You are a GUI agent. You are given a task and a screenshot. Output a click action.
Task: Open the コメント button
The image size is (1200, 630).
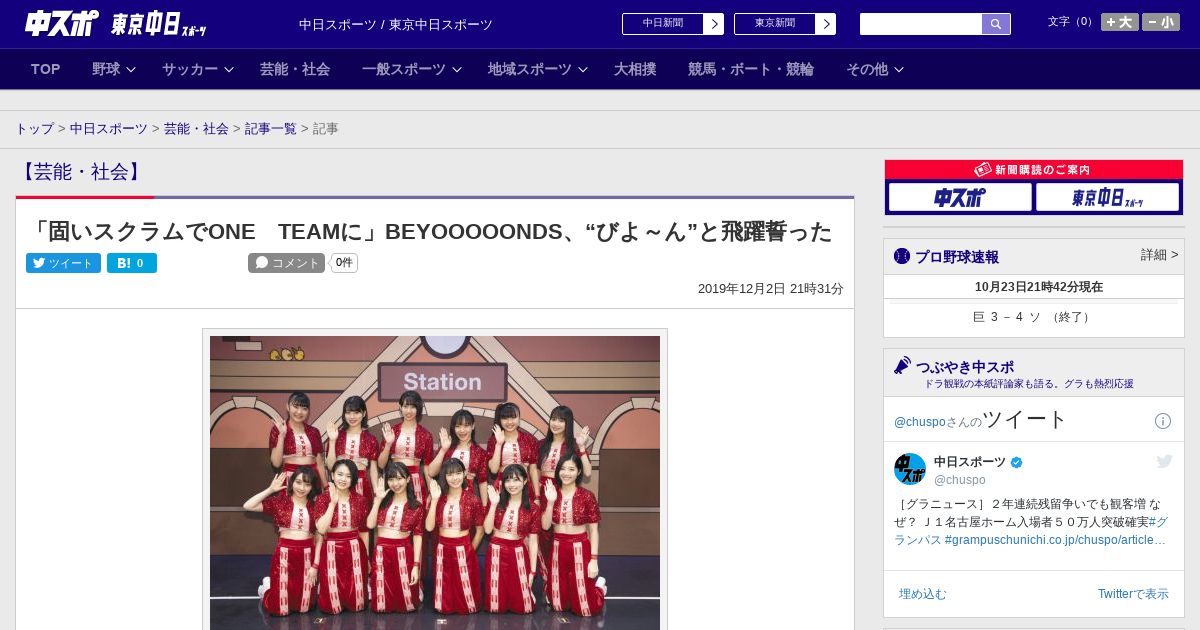(287, 263)
